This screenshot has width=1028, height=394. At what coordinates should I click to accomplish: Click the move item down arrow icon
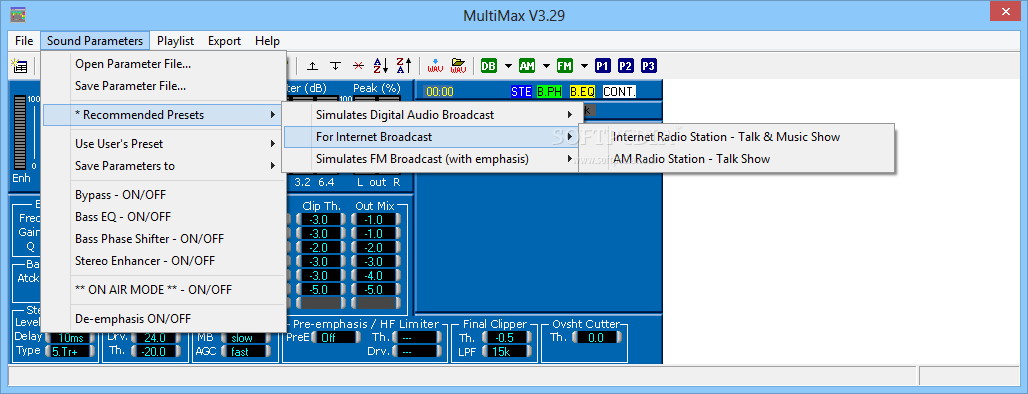tap(335, 66)
